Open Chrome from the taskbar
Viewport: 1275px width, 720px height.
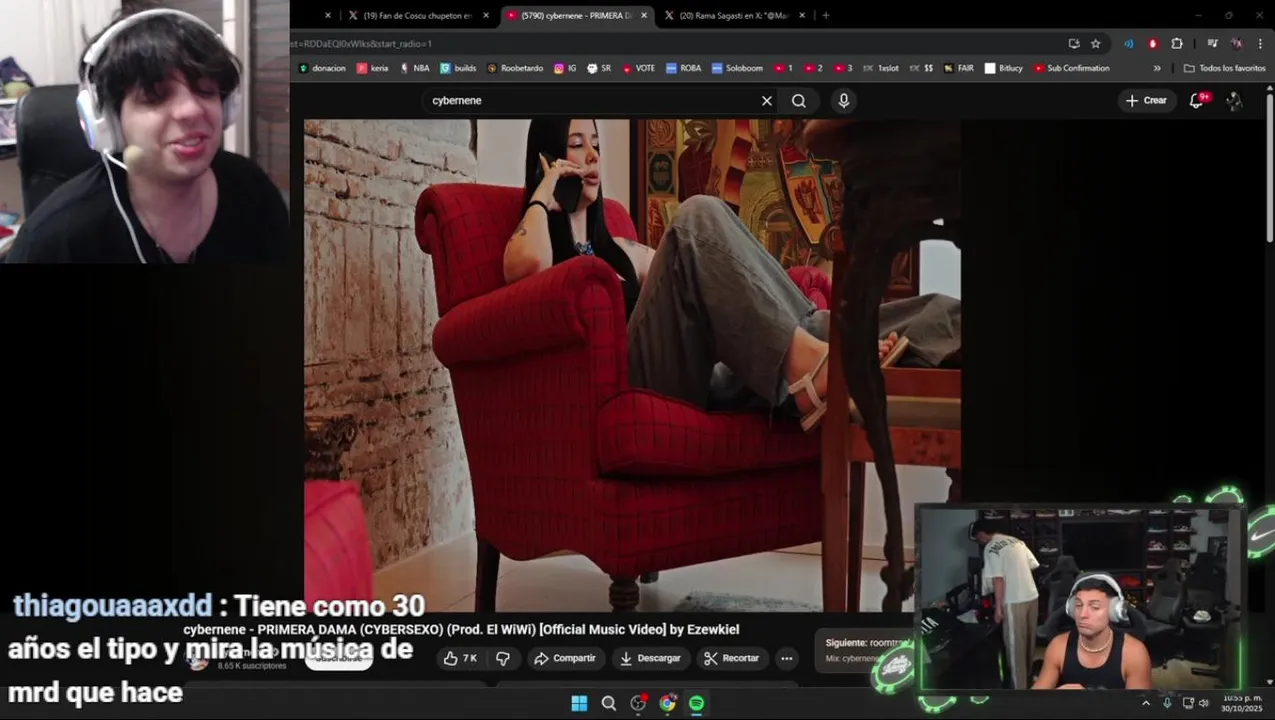[x=667, y=703]
